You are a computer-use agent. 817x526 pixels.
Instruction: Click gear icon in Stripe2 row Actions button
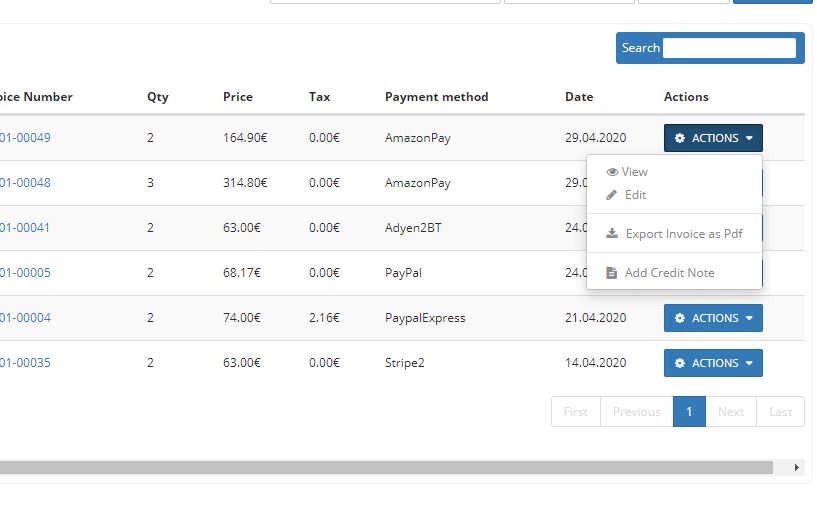coord(679,363)
